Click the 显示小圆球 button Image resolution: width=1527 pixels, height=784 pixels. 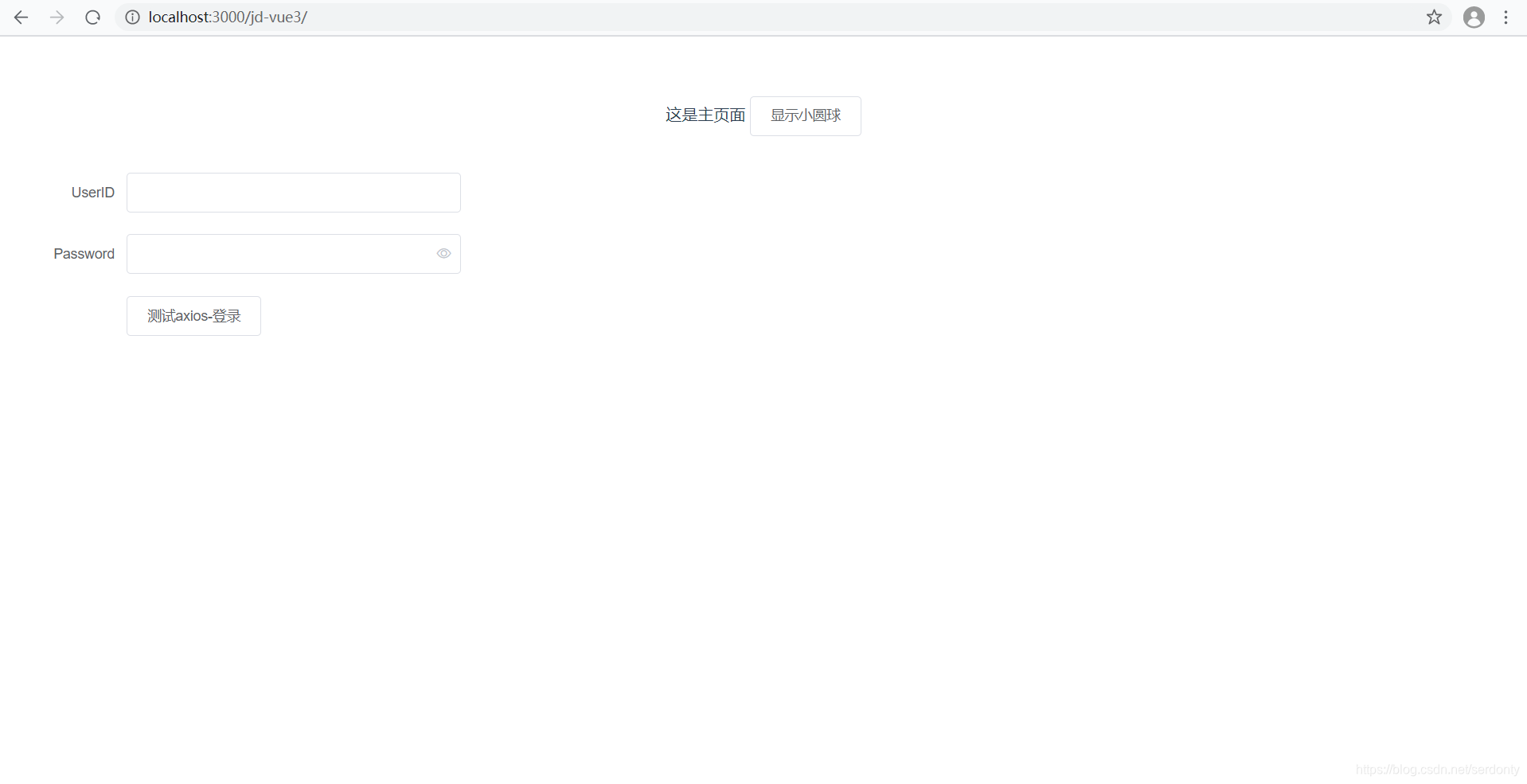pos(805,116)
